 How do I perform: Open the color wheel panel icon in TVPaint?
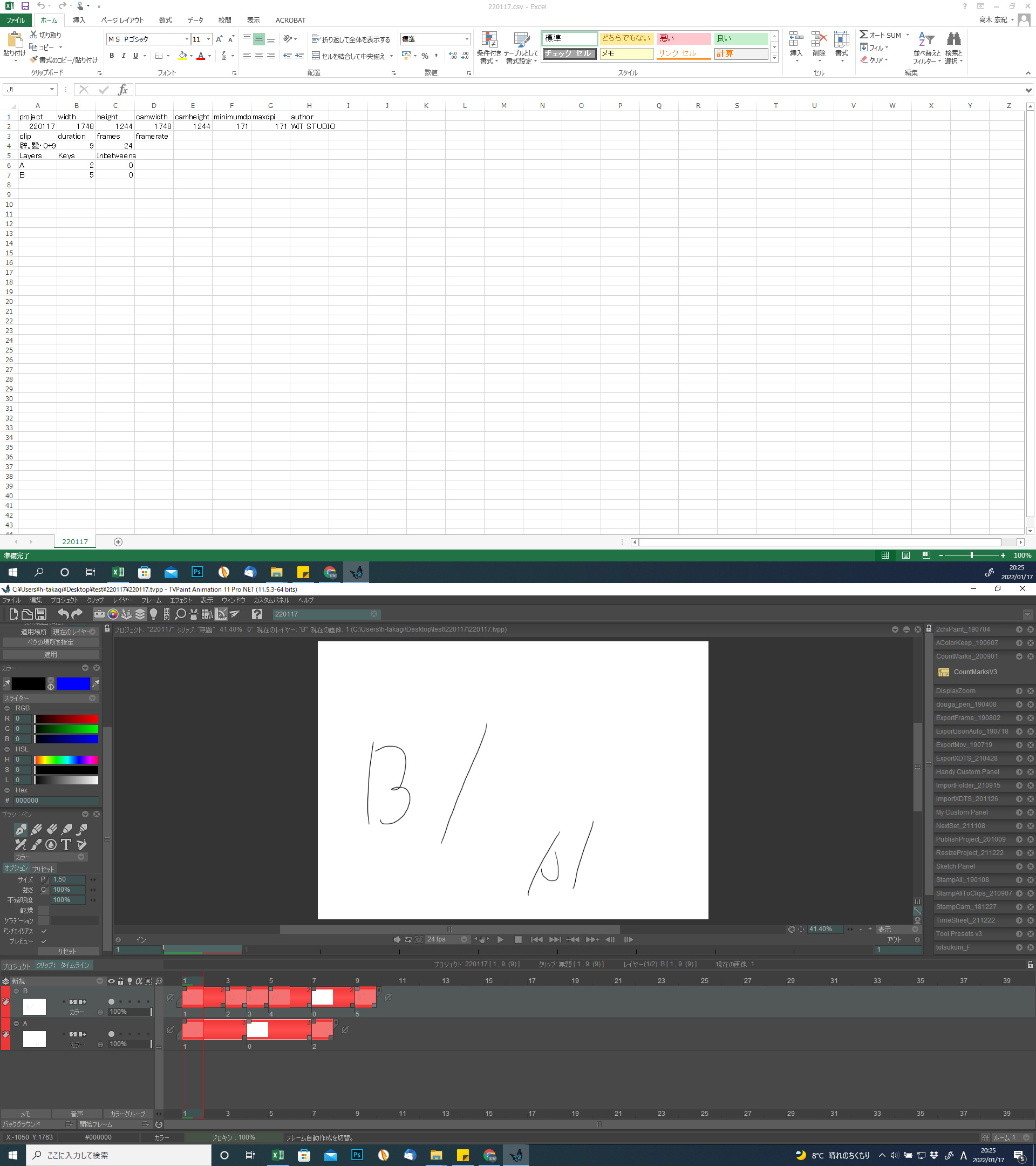point(113,614)
